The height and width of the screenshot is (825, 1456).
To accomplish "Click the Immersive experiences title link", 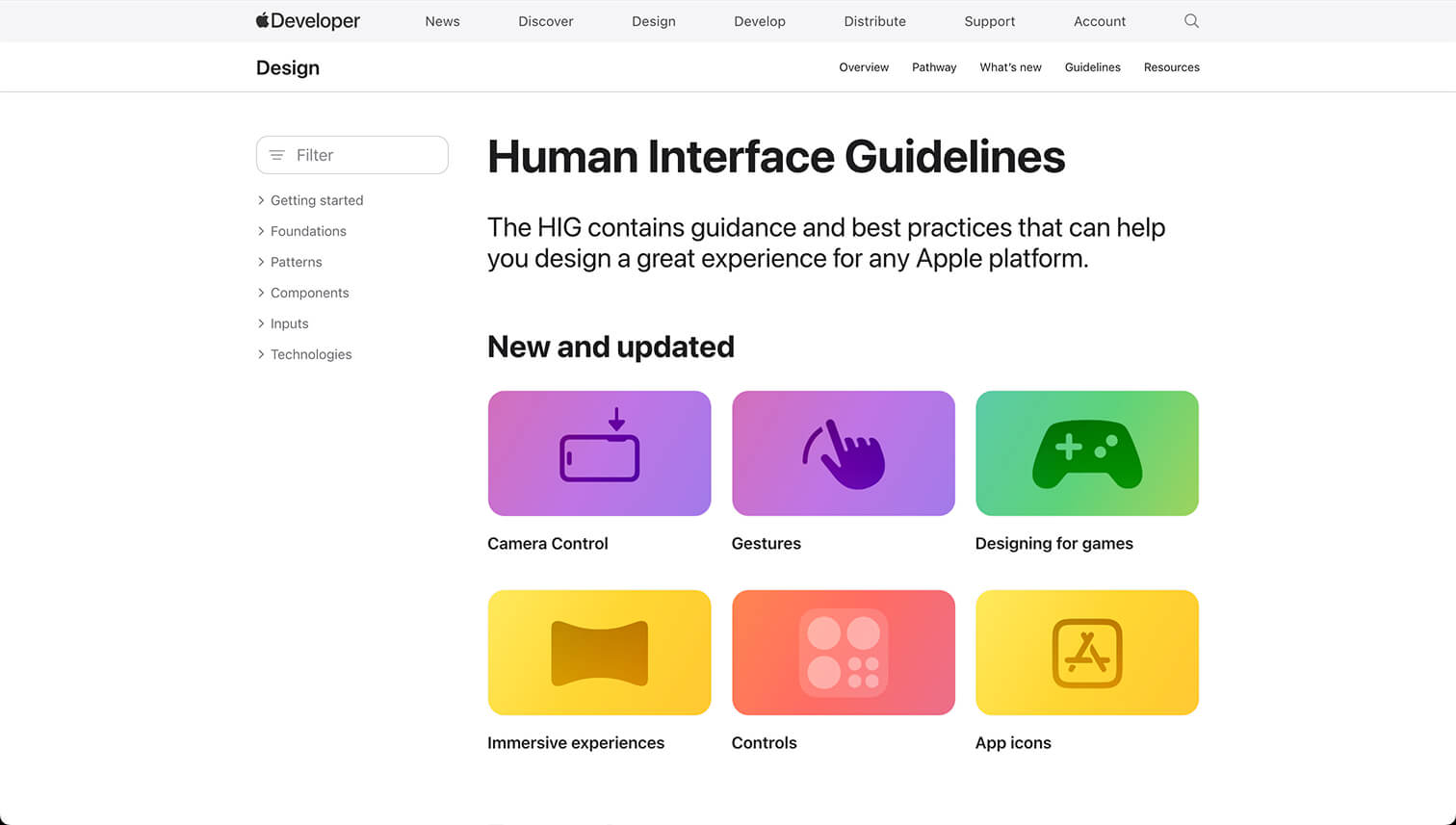I will [x=576, y=742].
